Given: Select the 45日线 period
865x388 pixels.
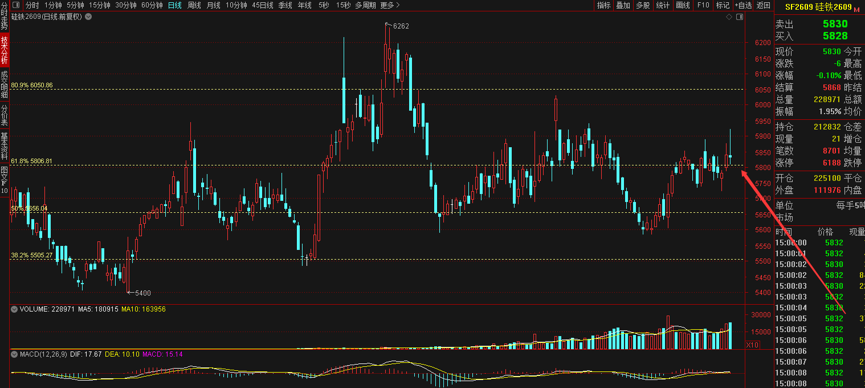Looking at the screenshot, I should [x=263, y=6].
